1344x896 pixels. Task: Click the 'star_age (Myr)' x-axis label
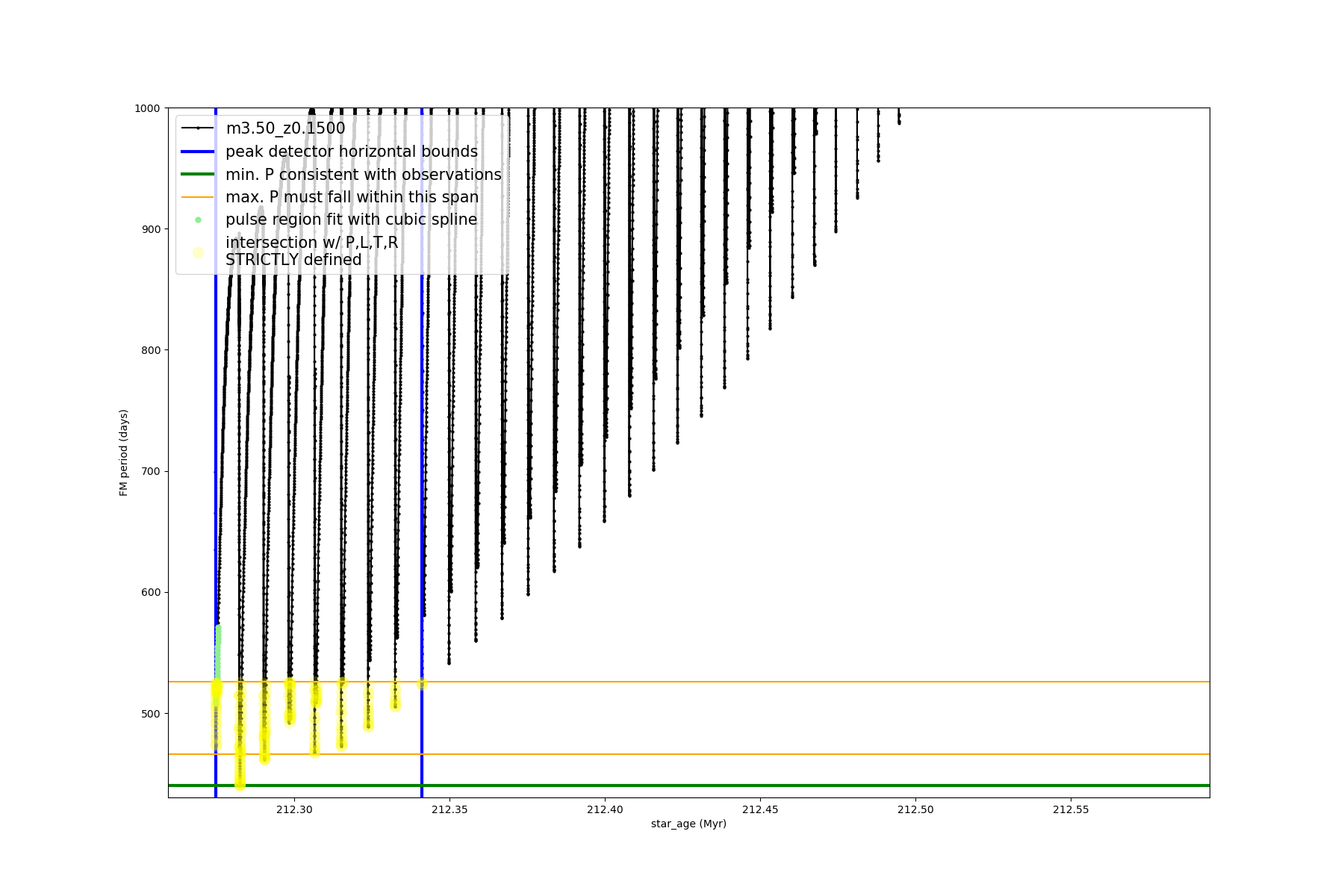click(x=688, y=824)
